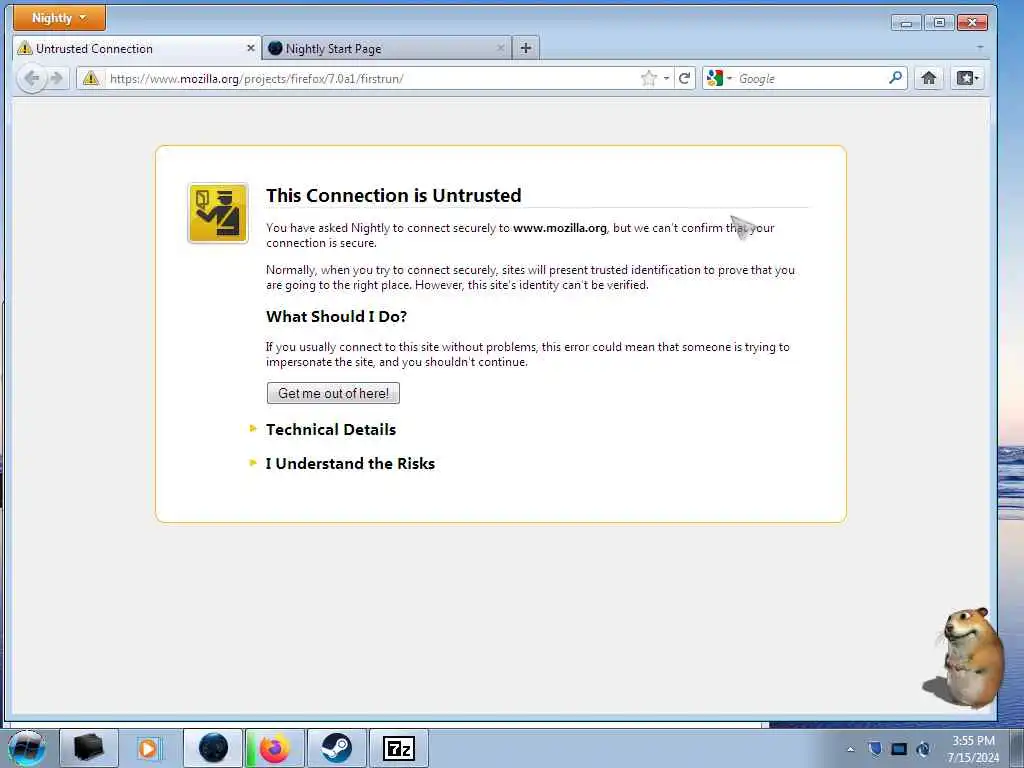The image size is (1024, 768).
Task: Open 7-Zip from the taskbar
Action: pyautogui.click(x=398, y=748)
